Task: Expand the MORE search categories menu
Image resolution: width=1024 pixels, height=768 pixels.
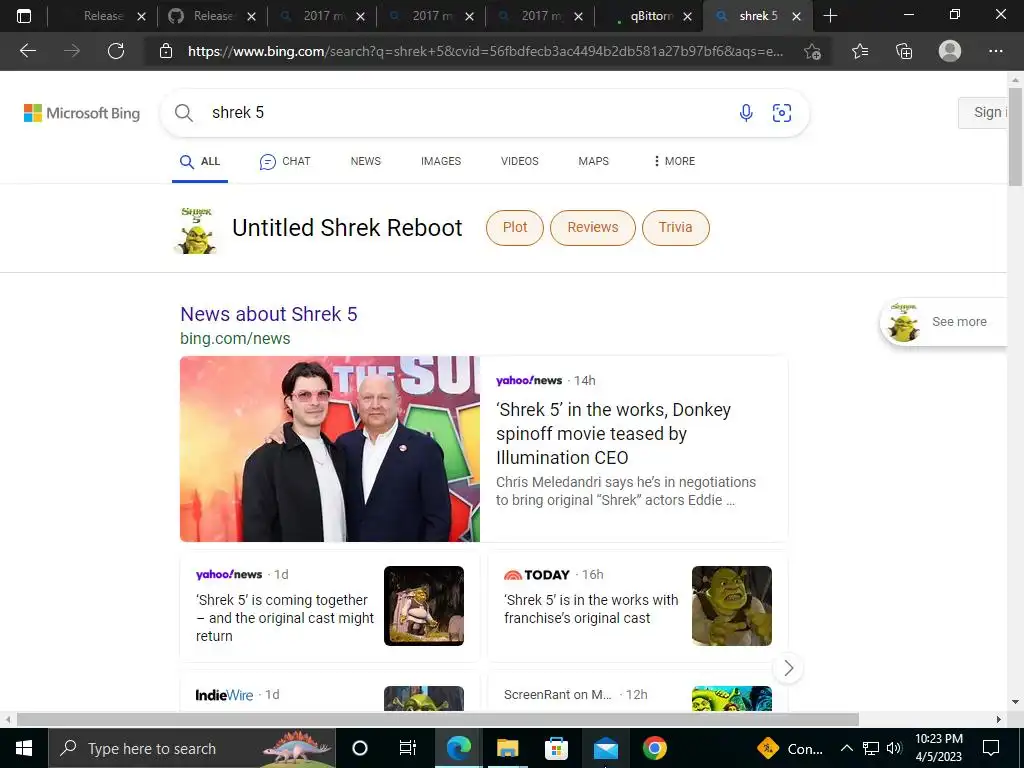Action: pos(674,161)
